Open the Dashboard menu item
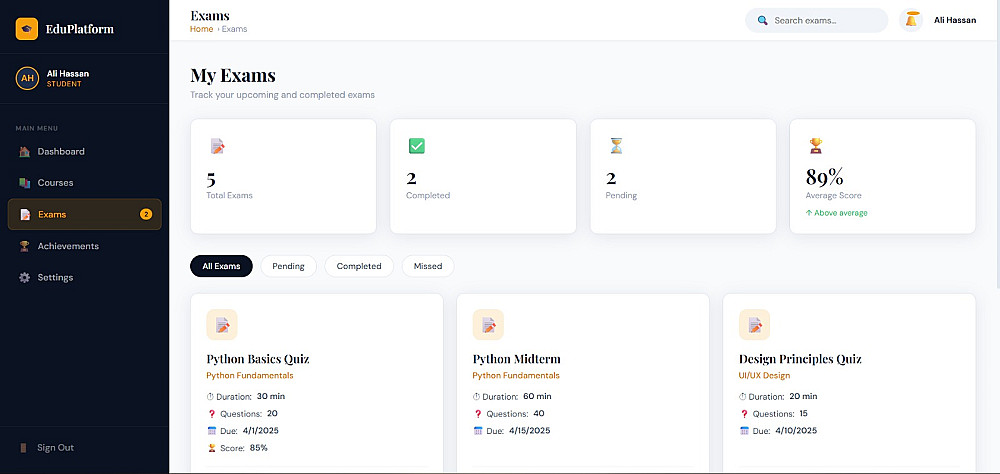This screenshot has width=1000, height=474. [61, 152]
